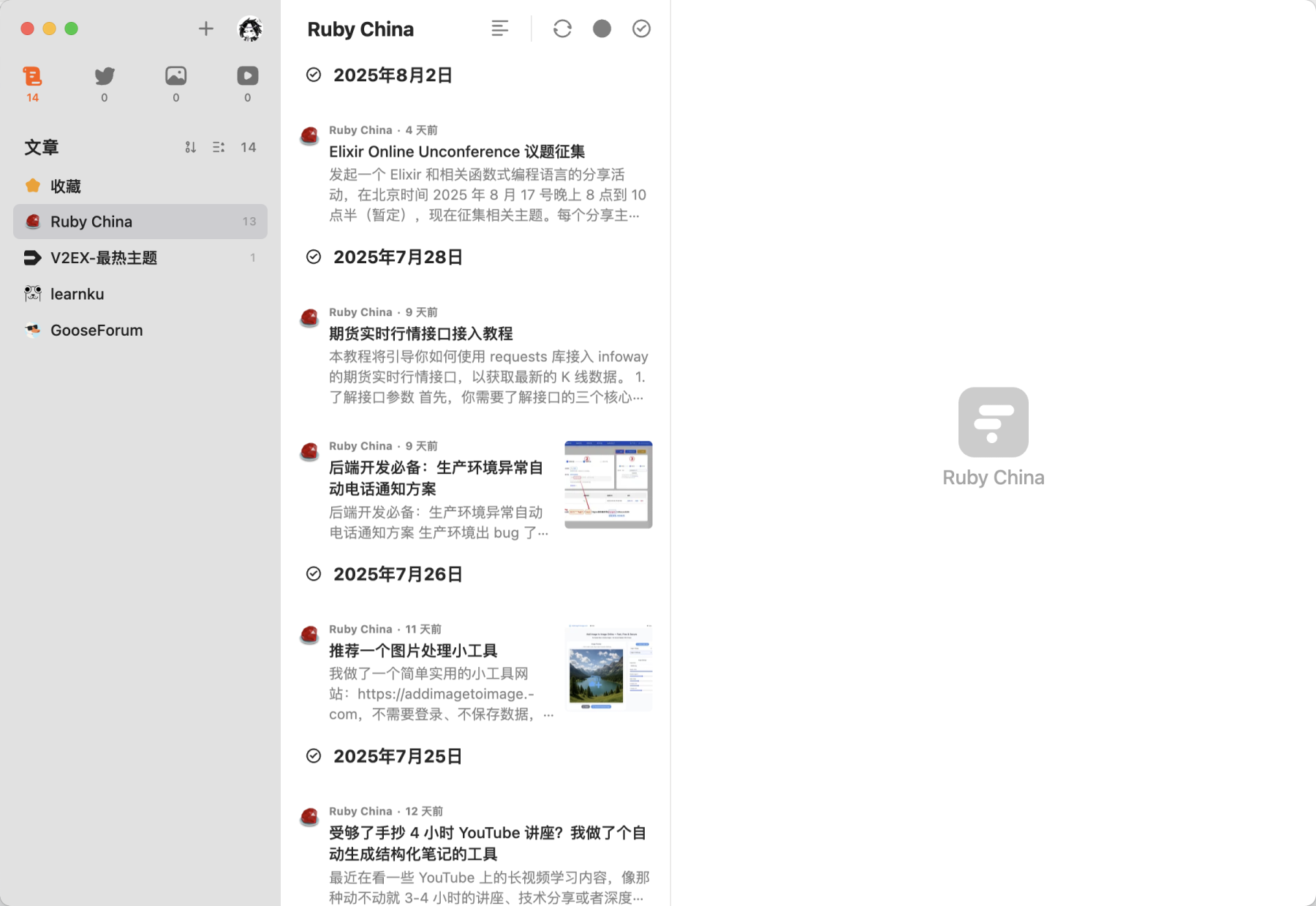This screenshot has width=1316, height=906.
Task: Click Ruby China icon beside 推荐一个图片处理小工具
Action: pyautogui.click(x=309, y=634)
